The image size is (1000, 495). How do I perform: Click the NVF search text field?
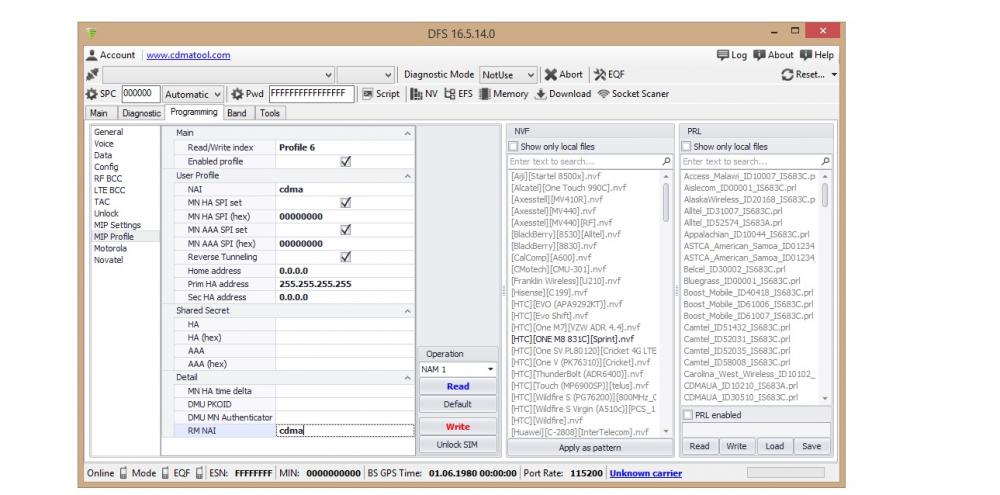(583, 161)
